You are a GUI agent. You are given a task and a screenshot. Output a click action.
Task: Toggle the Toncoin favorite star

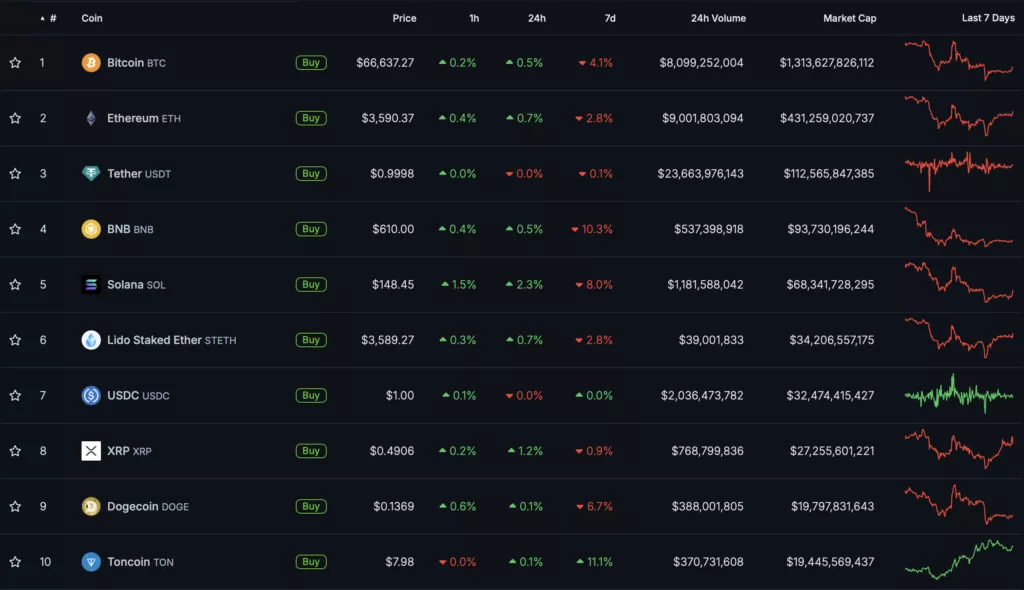[15, 562]
